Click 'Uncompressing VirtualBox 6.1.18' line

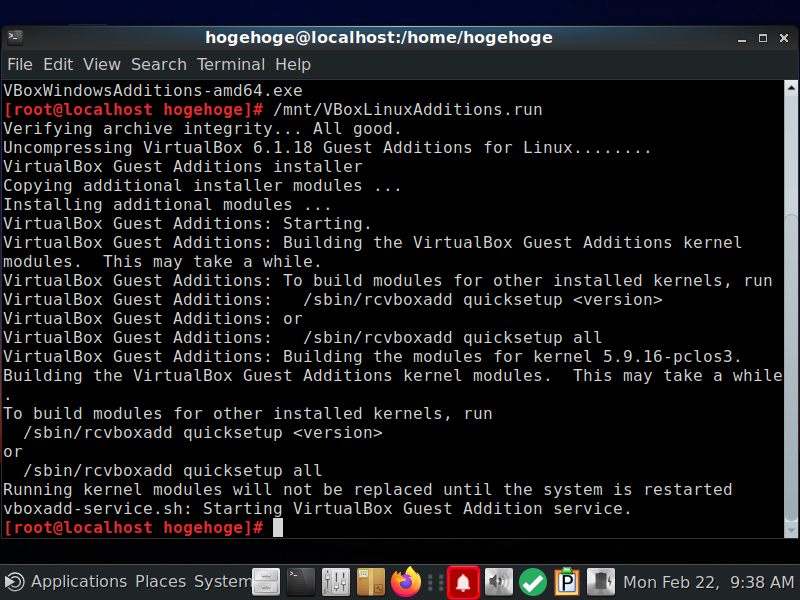tap(327, 147)
